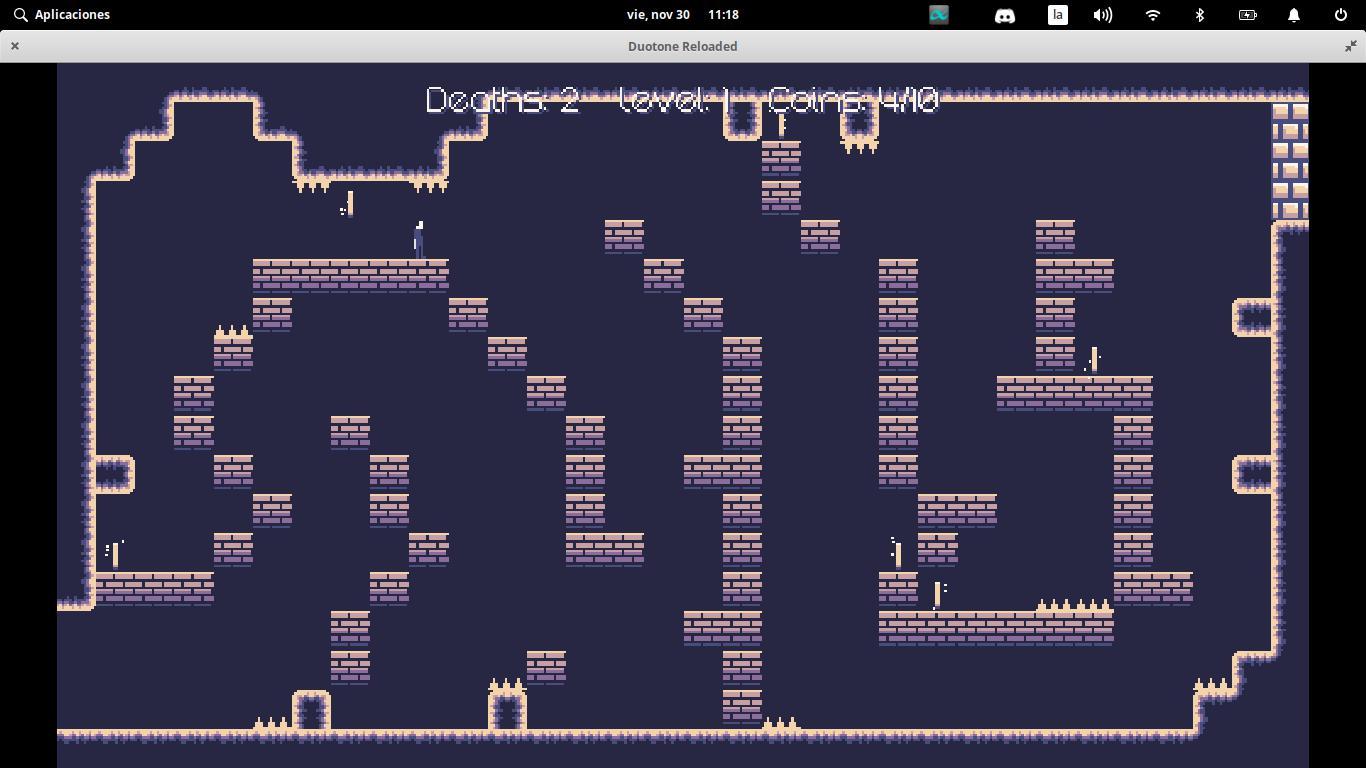1366x768 pixels.
Task: Click the light brick exit block in corner
Action: [x=1289, y=160]
